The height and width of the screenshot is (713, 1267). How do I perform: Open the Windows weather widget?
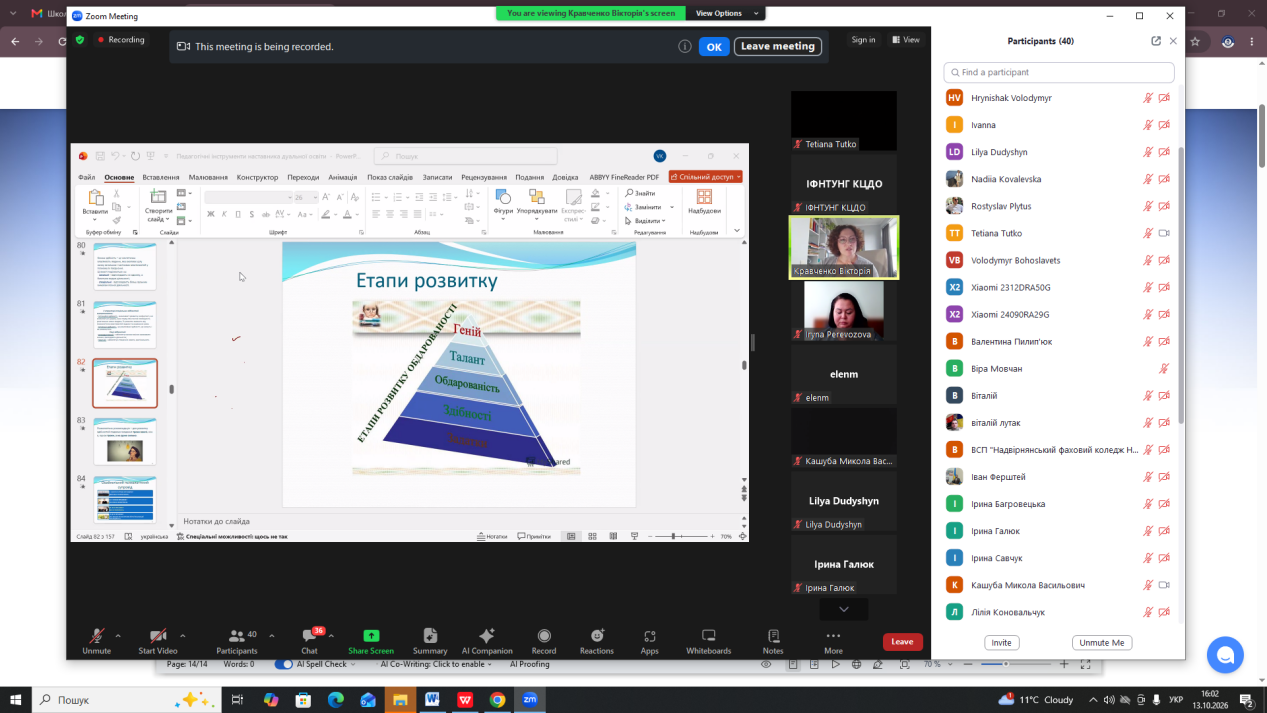tap(1036, 700)
